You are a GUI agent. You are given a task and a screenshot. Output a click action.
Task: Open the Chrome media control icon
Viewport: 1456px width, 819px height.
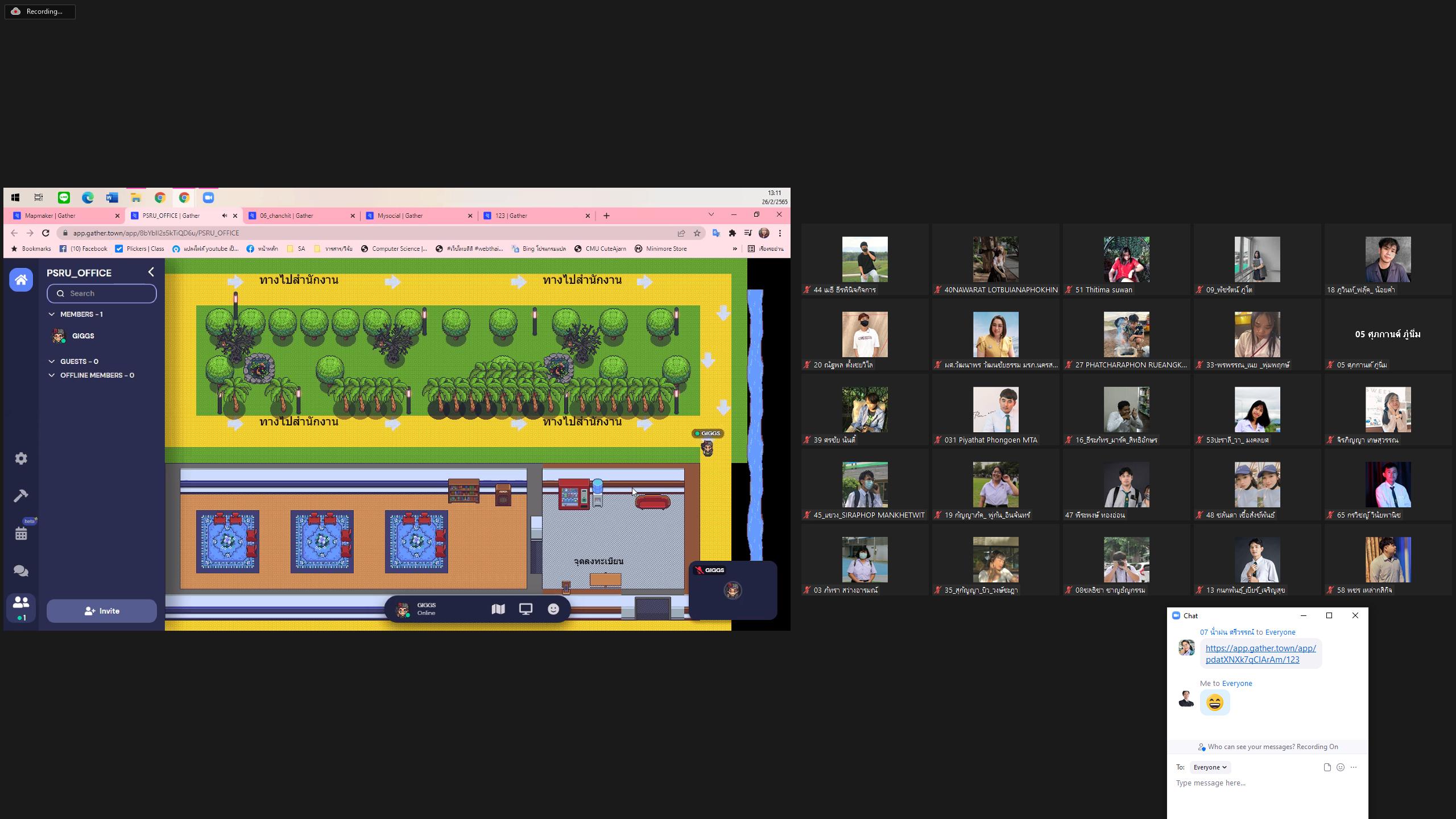point(748,233)
